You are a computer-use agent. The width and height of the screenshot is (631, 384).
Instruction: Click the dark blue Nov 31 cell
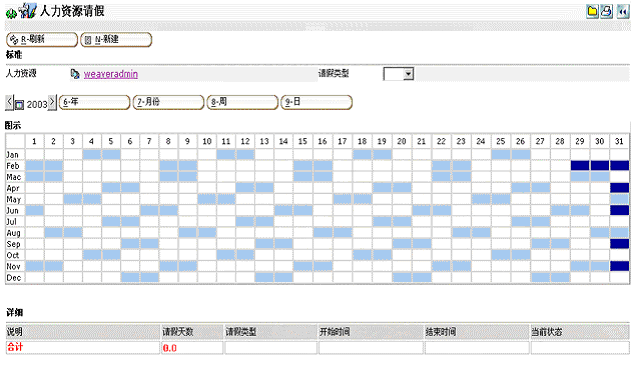(619, 266)
